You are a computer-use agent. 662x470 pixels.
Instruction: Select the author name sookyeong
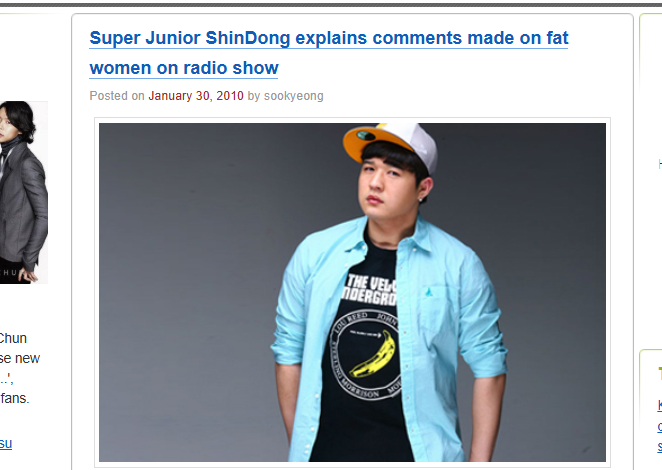293,96
